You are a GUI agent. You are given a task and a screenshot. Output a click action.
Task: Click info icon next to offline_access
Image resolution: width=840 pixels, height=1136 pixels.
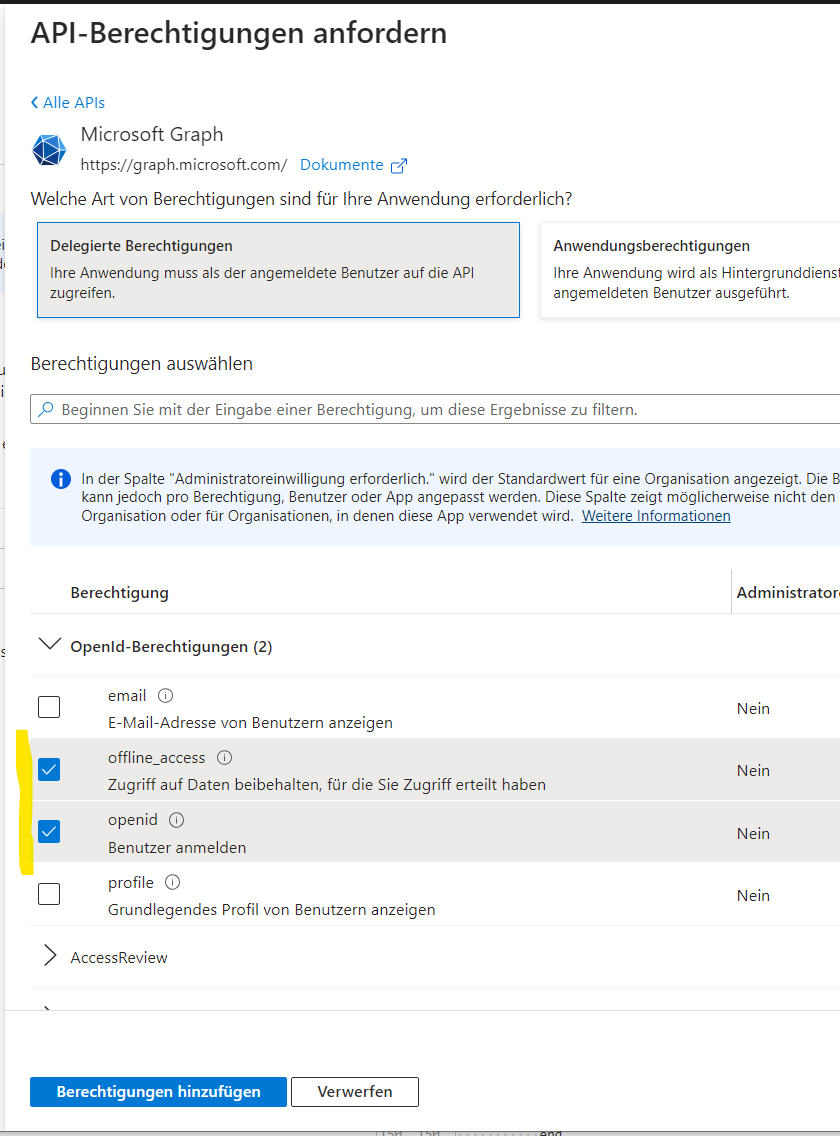pyautogui.click(x=225, y=758)
